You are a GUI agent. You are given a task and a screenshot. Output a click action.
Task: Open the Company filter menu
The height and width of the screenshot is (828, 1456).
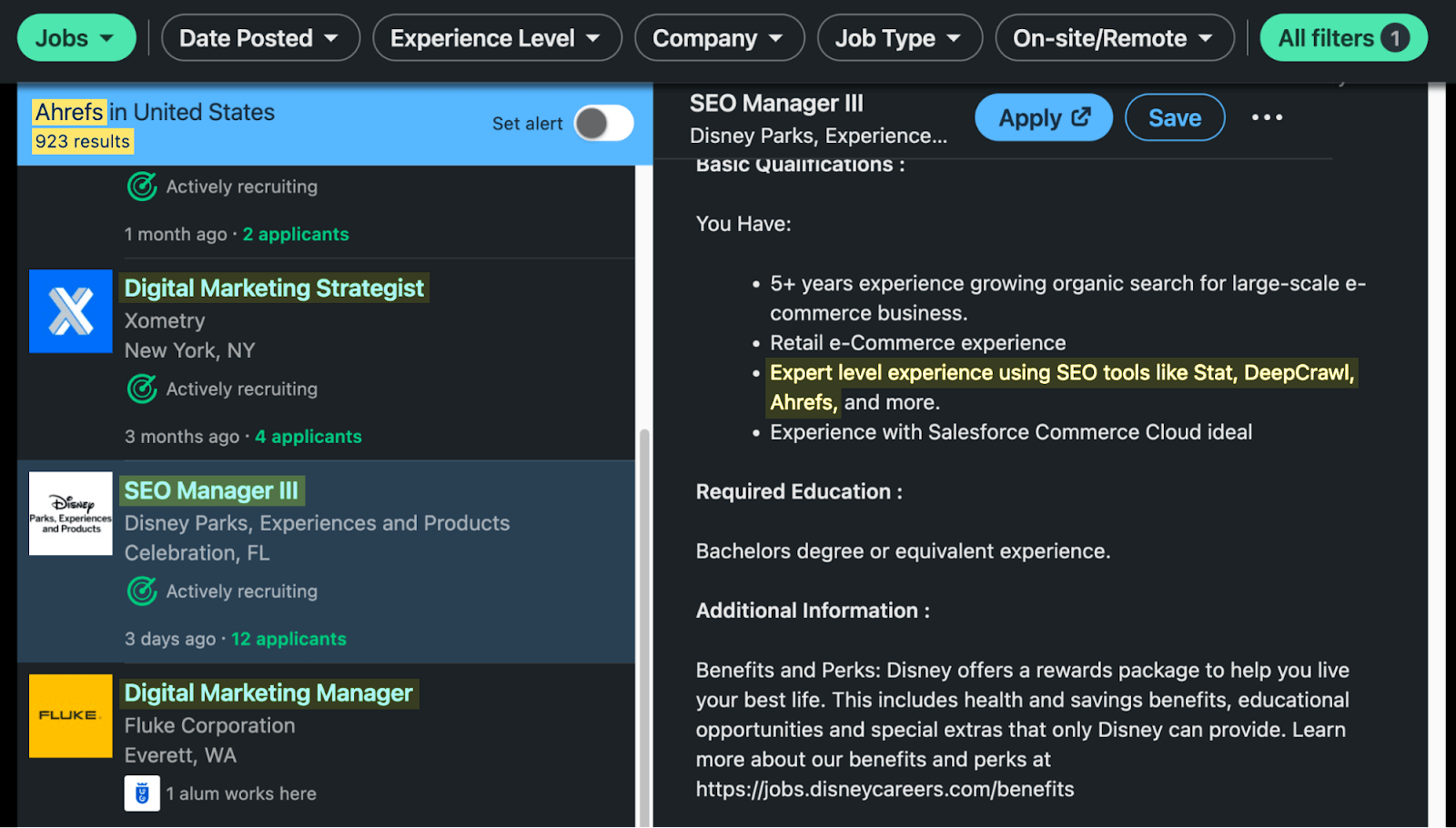click(x=719, y=37)
